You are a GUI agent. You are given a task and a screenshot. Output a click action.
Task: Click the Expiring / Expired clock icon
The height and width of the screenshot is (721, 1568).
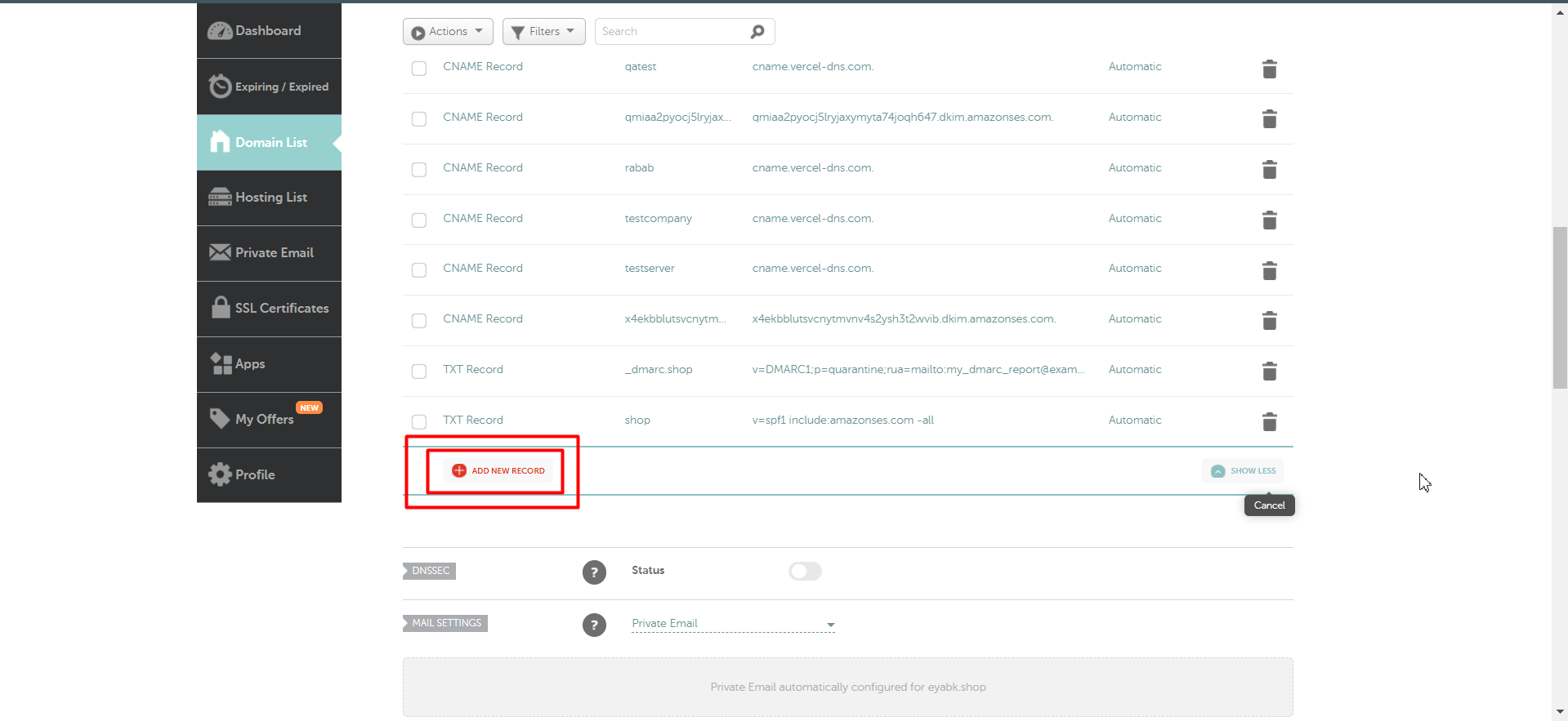(220, 86)
